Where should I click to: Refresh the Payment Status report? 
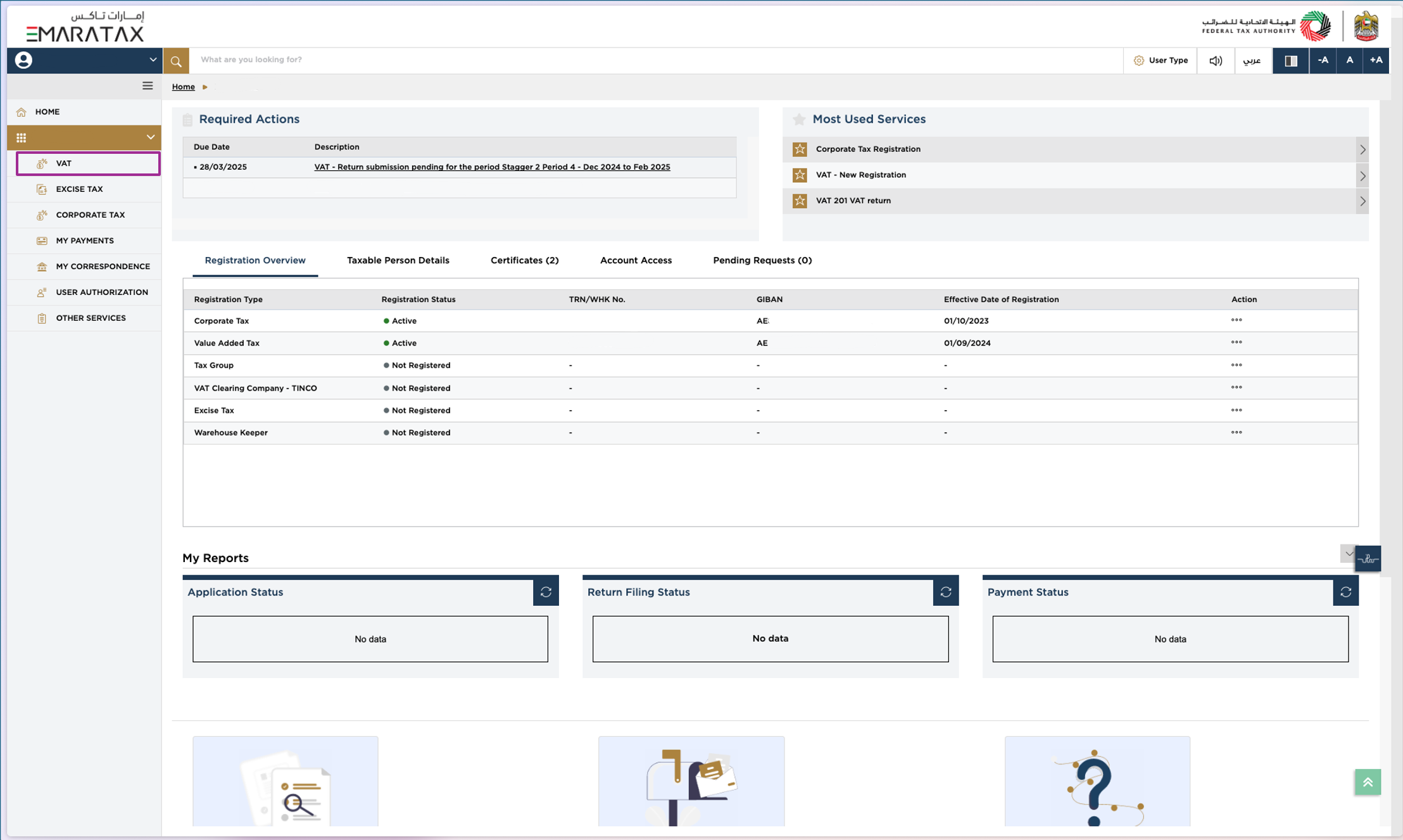(x=1345, y=592)
